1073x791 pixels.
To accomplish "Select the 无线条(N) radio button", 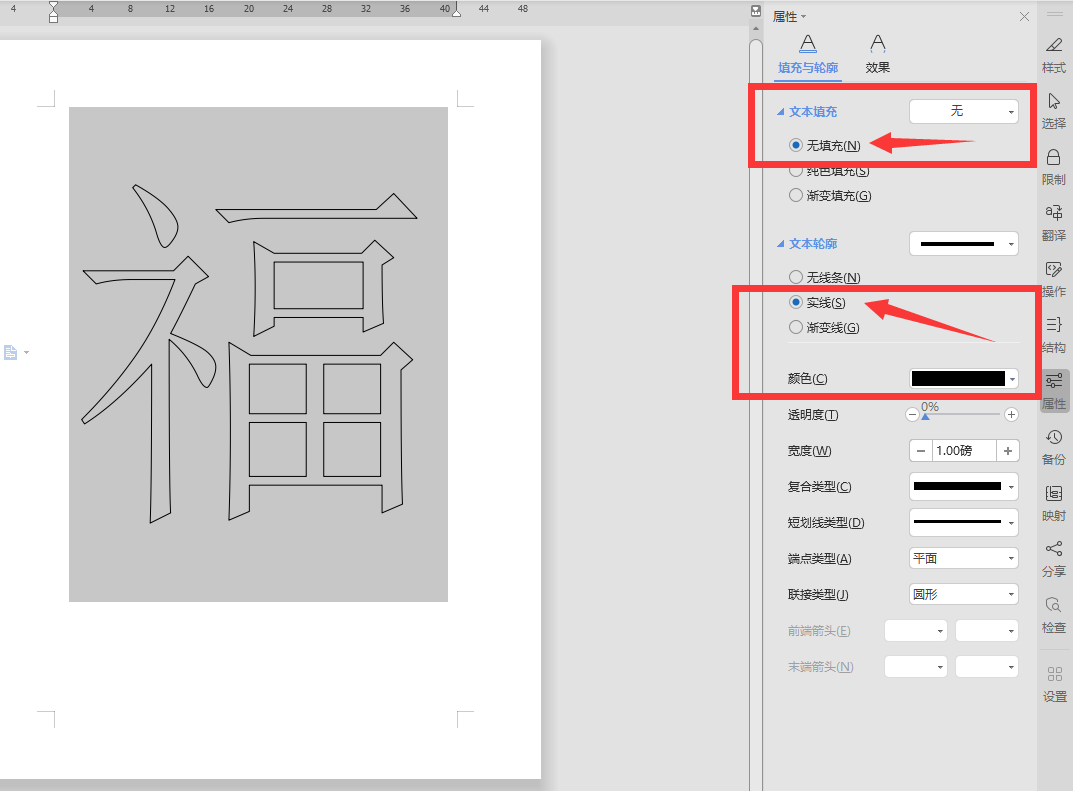I will pos(796,277).
